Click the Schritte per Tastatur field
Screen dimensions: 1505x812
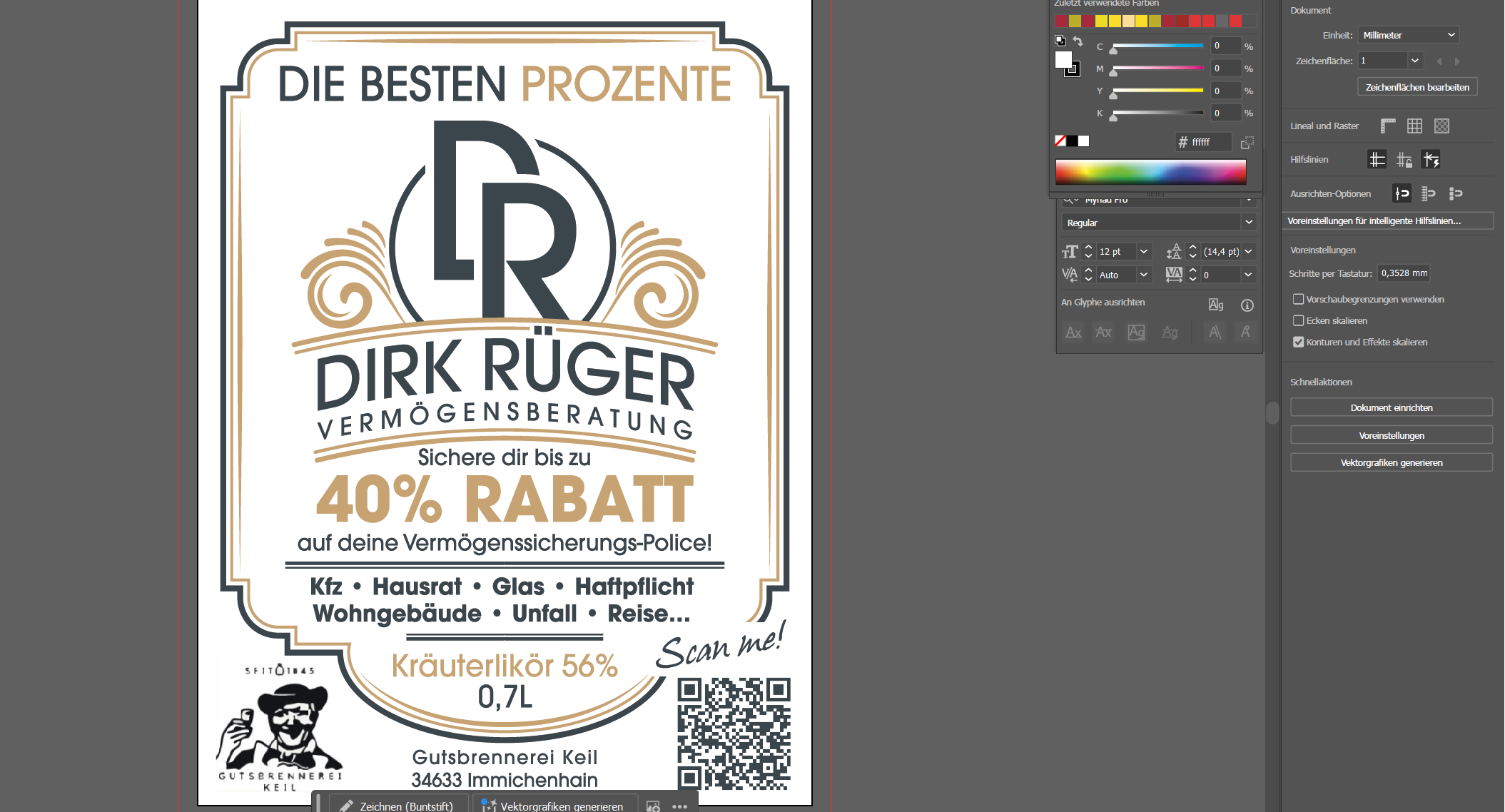point(1404,273)
